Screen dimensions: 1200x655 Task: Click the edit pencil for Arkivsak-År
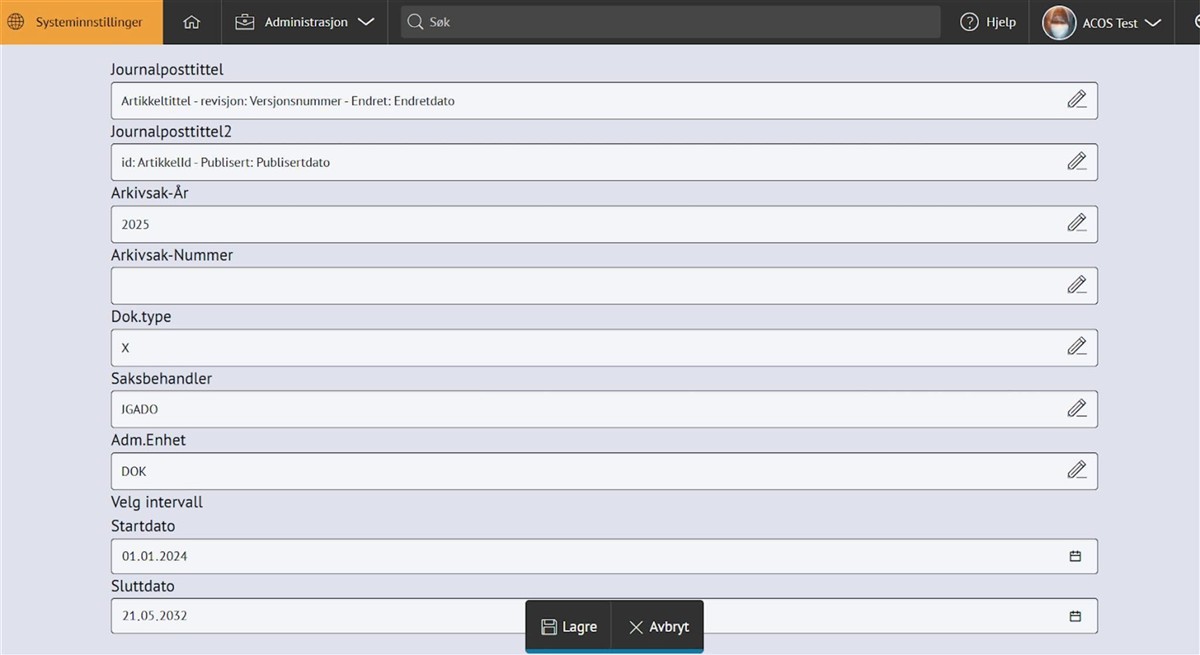1076,224
